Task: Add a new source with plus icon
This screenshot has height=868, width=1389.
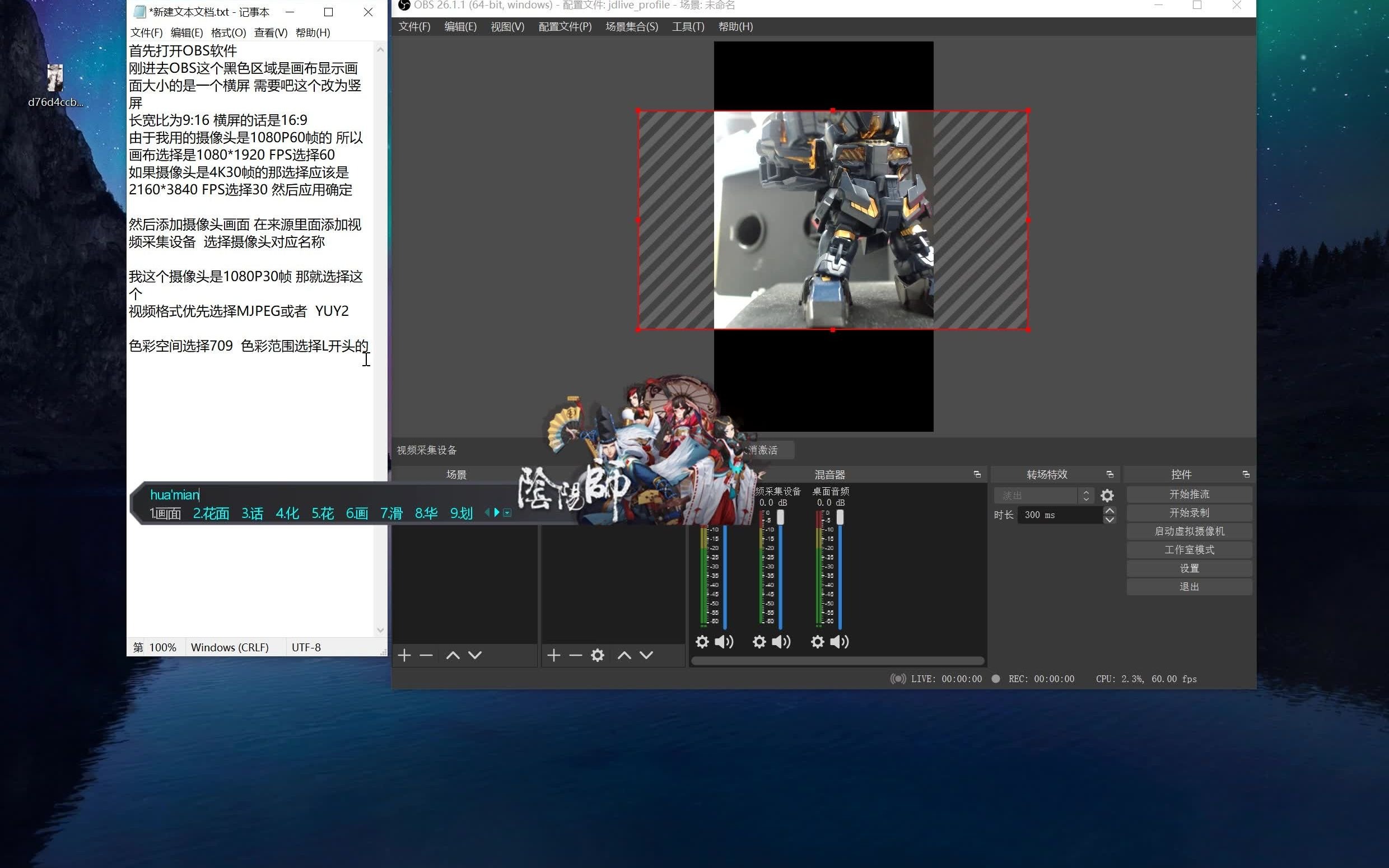Action: [x=553, y=655]
